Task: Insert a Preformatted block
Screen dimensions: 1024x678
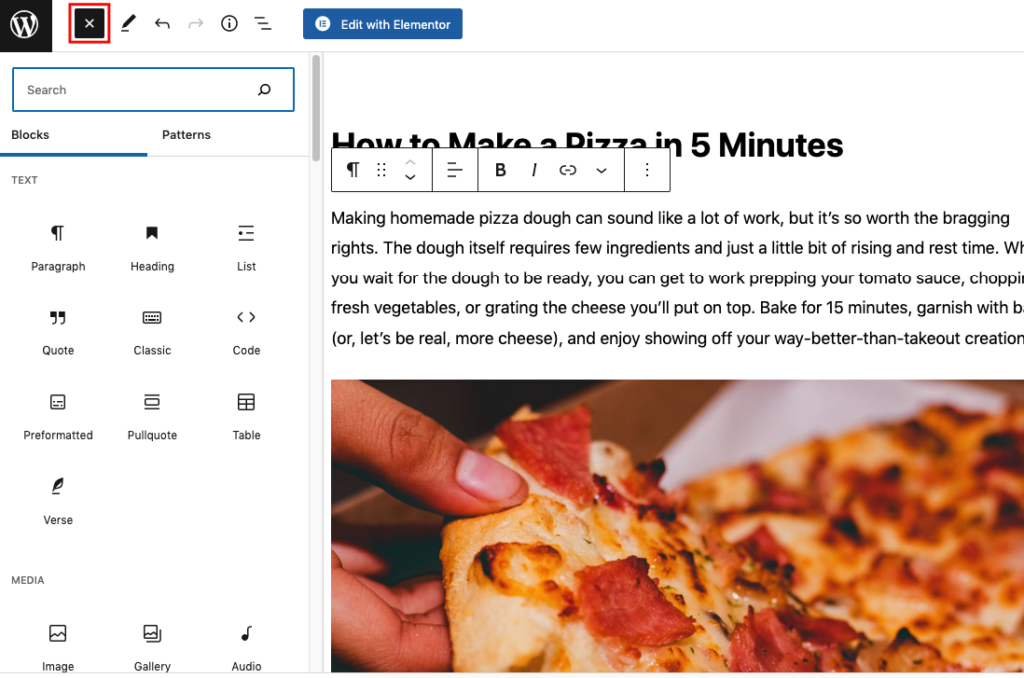Action: [x=58, y=417]
